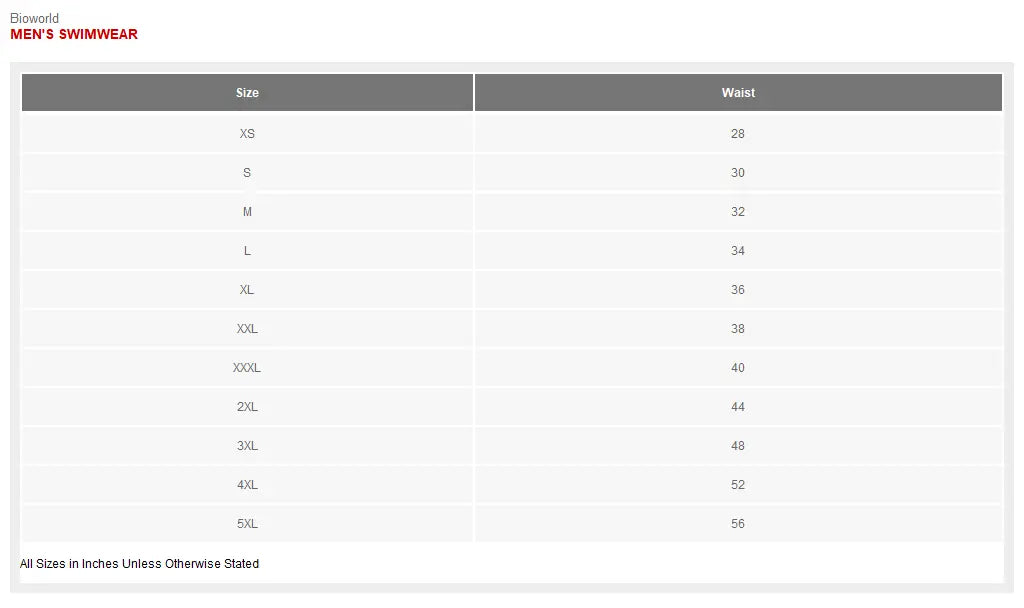Click the XL size cell
Viewport: 1024px width, 608px height.
tap(247, 290)
